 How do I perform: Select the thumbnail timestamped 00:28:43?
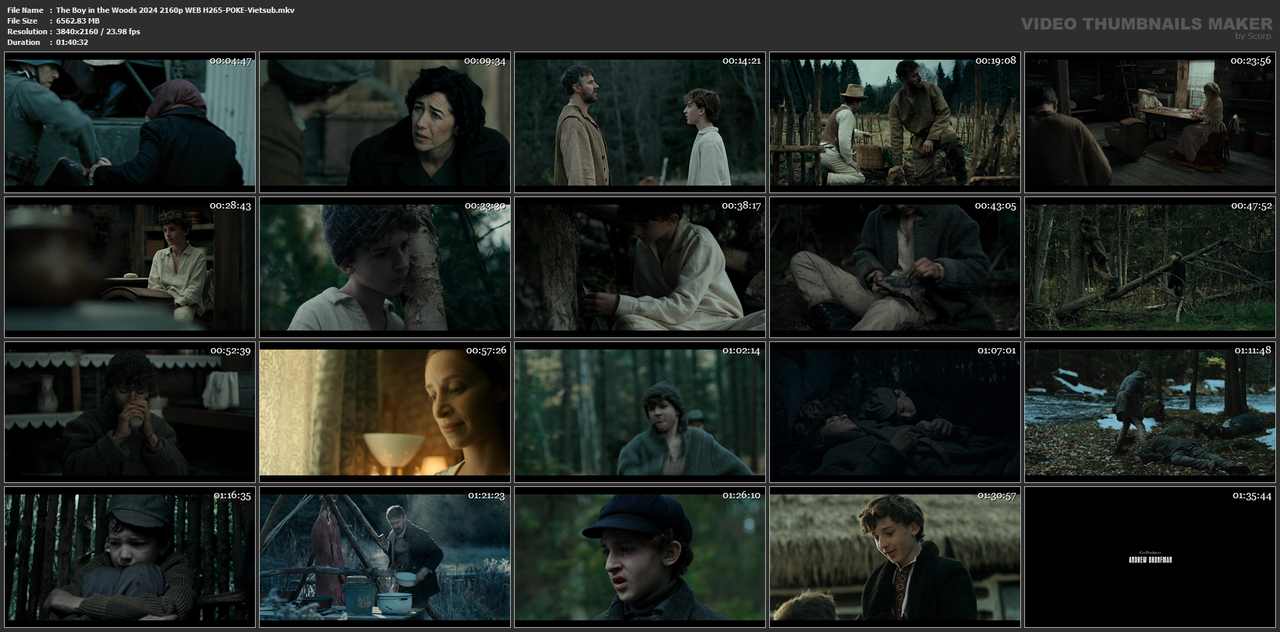pos(130,267)
